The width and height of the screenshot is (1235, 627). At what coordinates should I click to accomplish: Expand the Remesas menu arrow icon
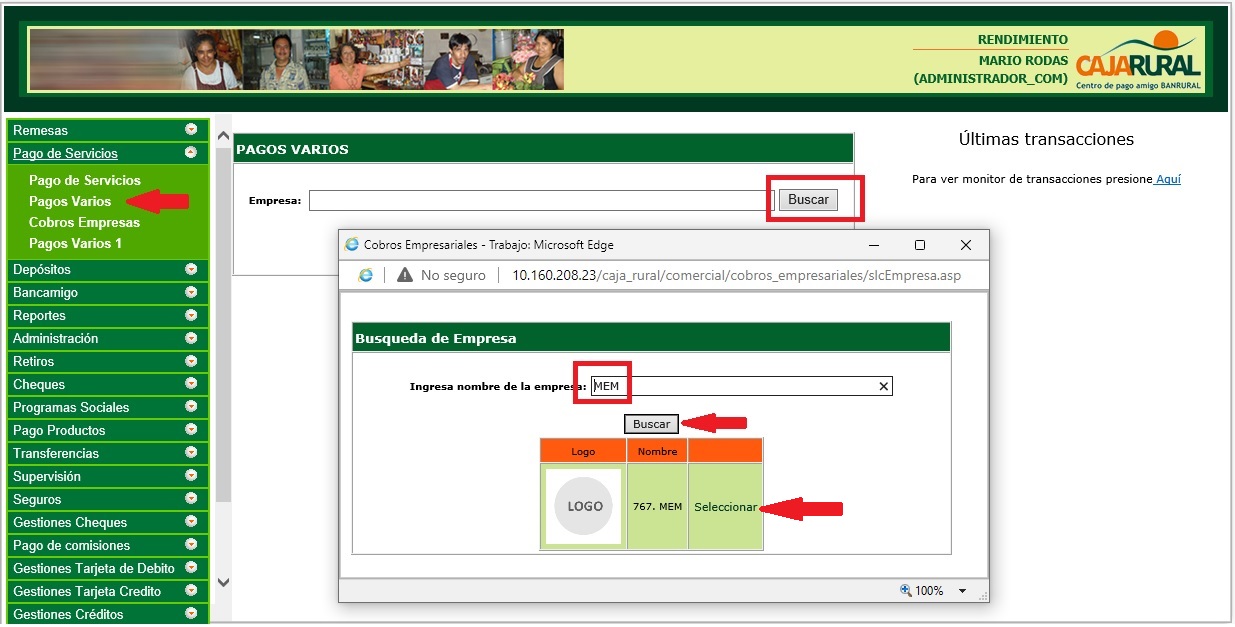click(191, 130)
